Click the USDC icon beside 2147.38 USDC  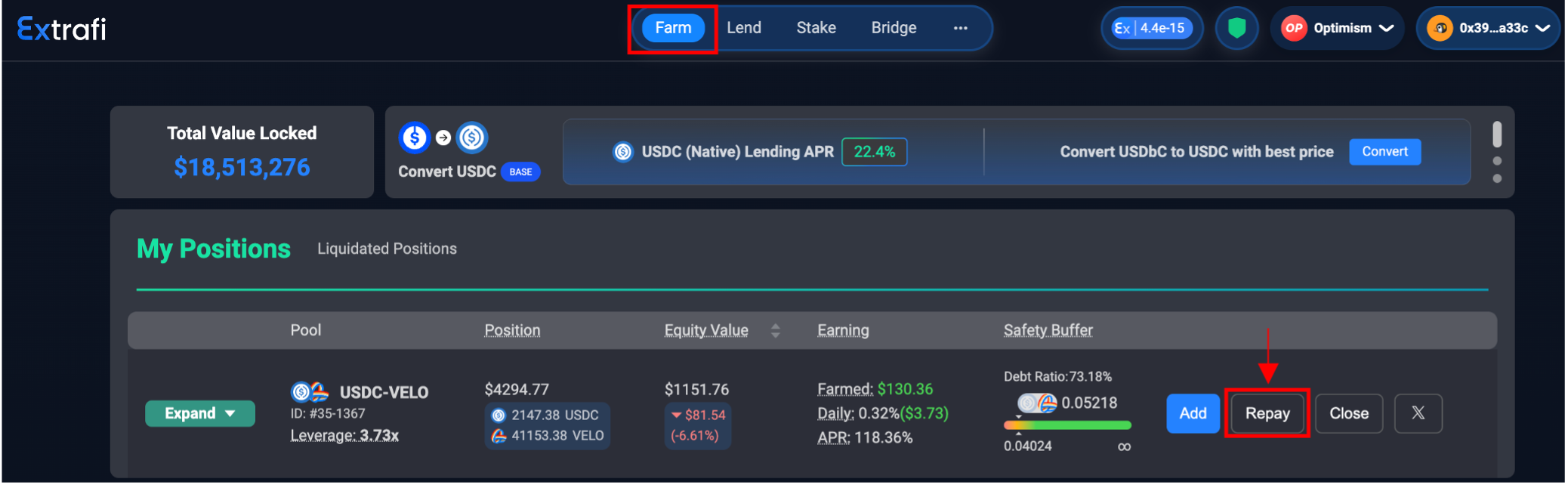point(498,415)
